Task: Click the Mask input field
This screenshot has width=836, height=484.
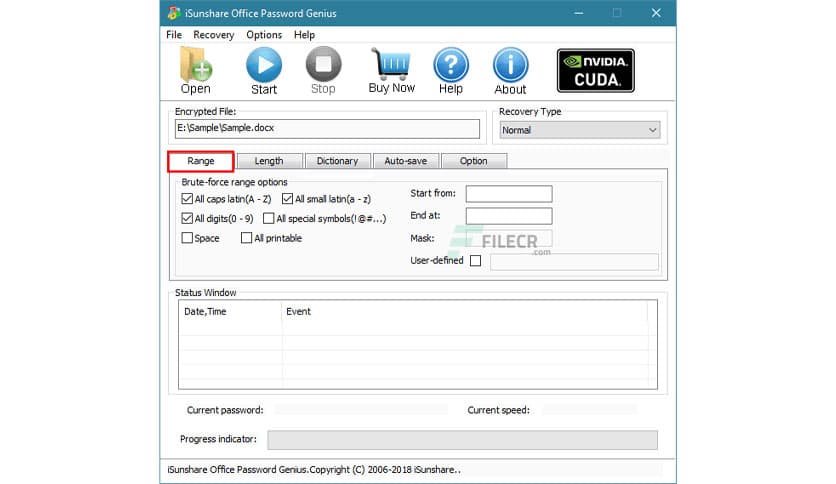Action: point(509,238)
